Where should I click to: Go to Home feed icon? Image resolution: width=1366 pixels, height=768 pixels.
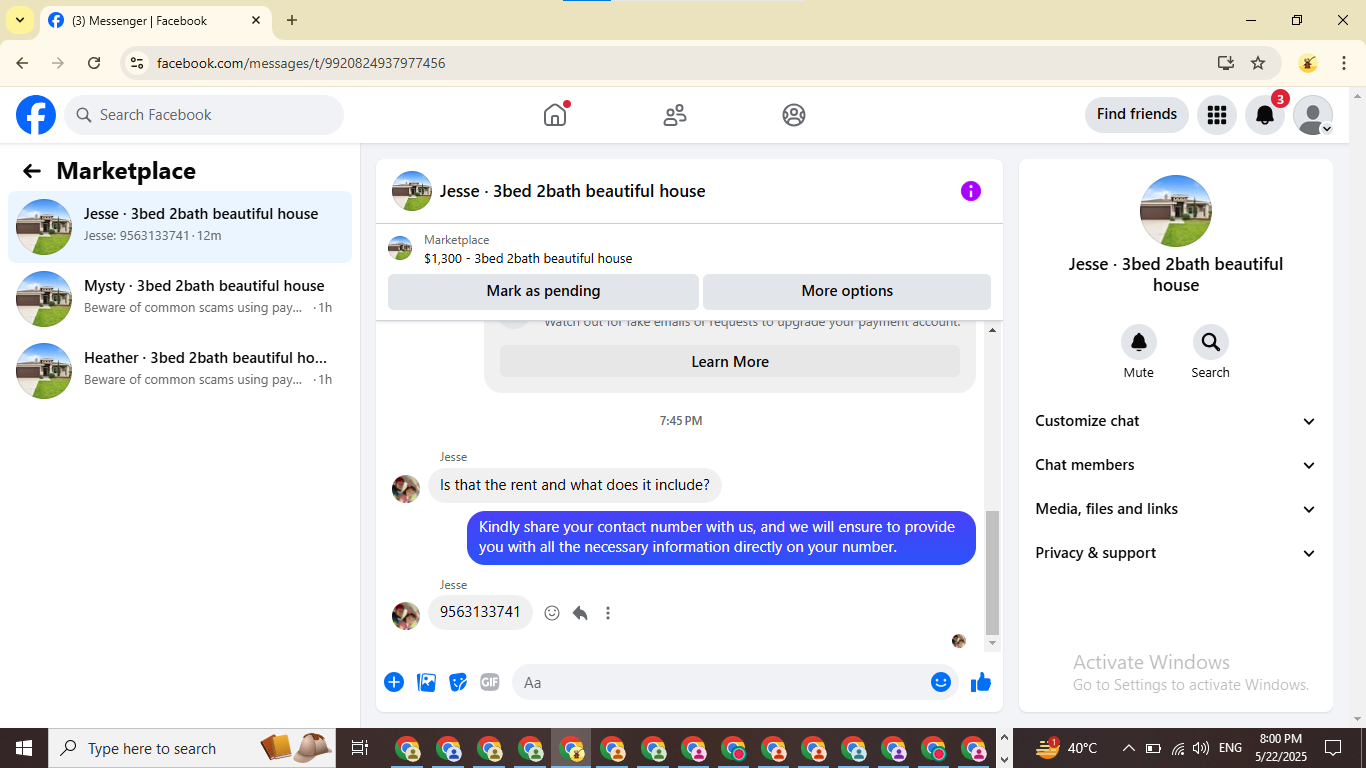pos(555,115)
